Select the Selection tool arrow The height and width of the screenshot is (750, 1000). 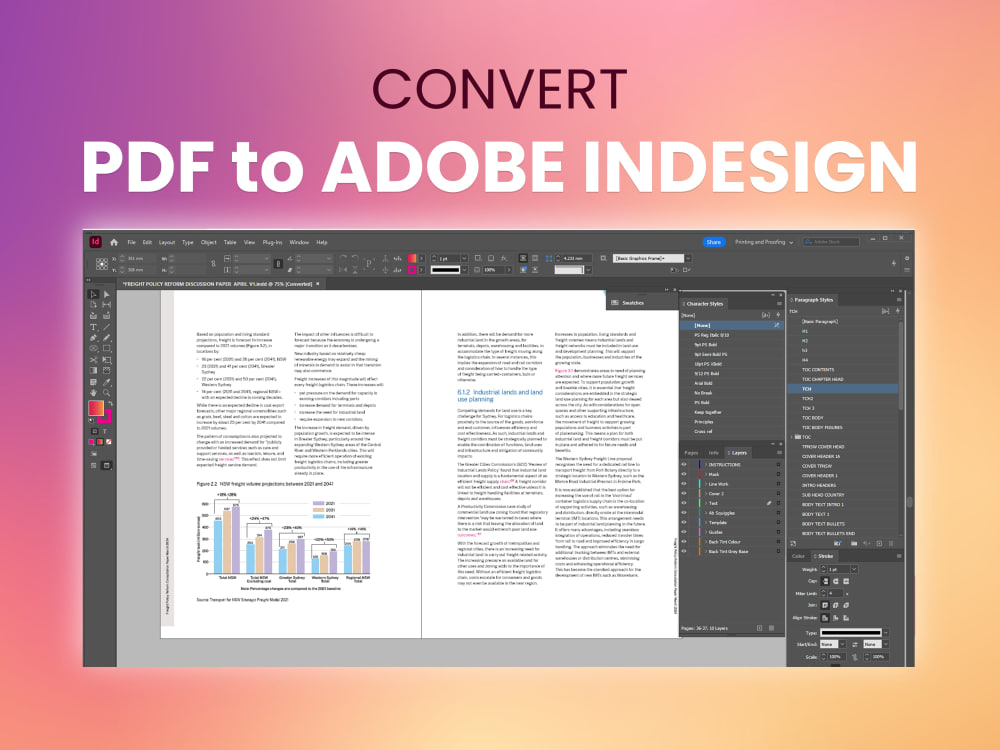(93, 294)
